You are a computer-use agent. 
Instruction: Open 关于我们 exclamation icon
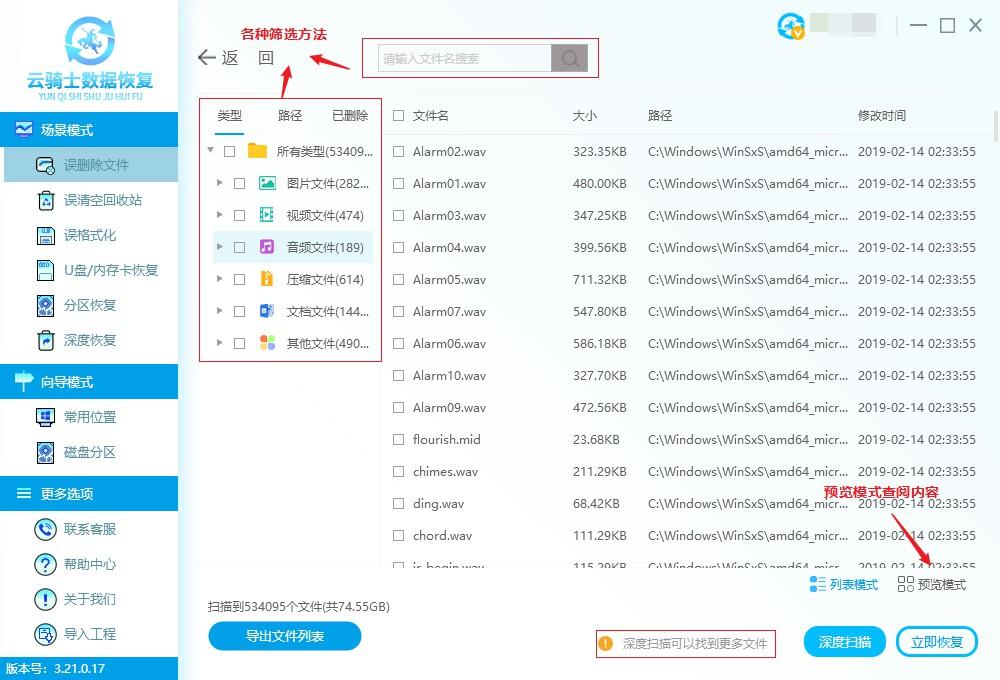[45, 599]
